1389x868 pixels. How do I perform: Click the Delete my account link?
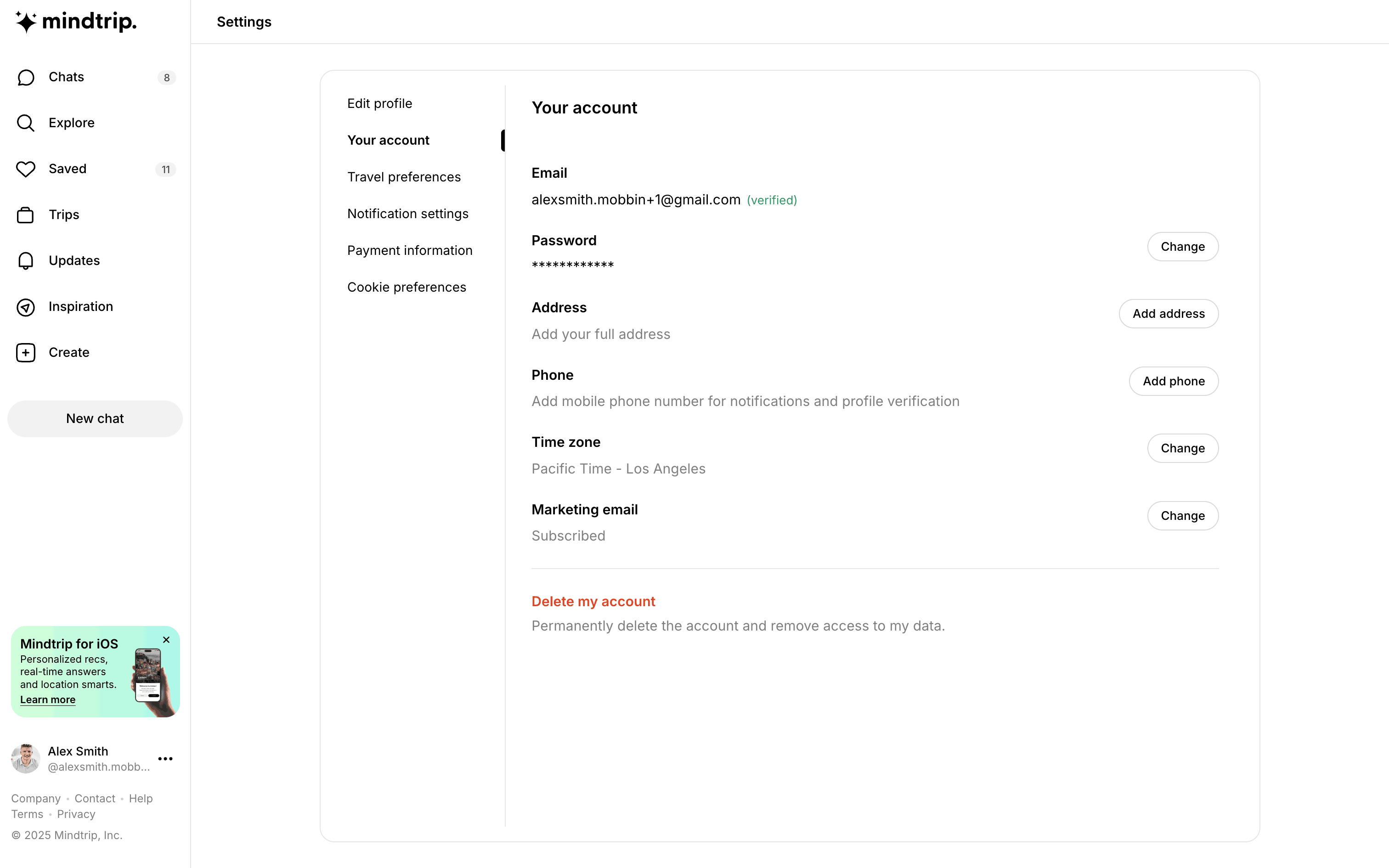point(593,601)
